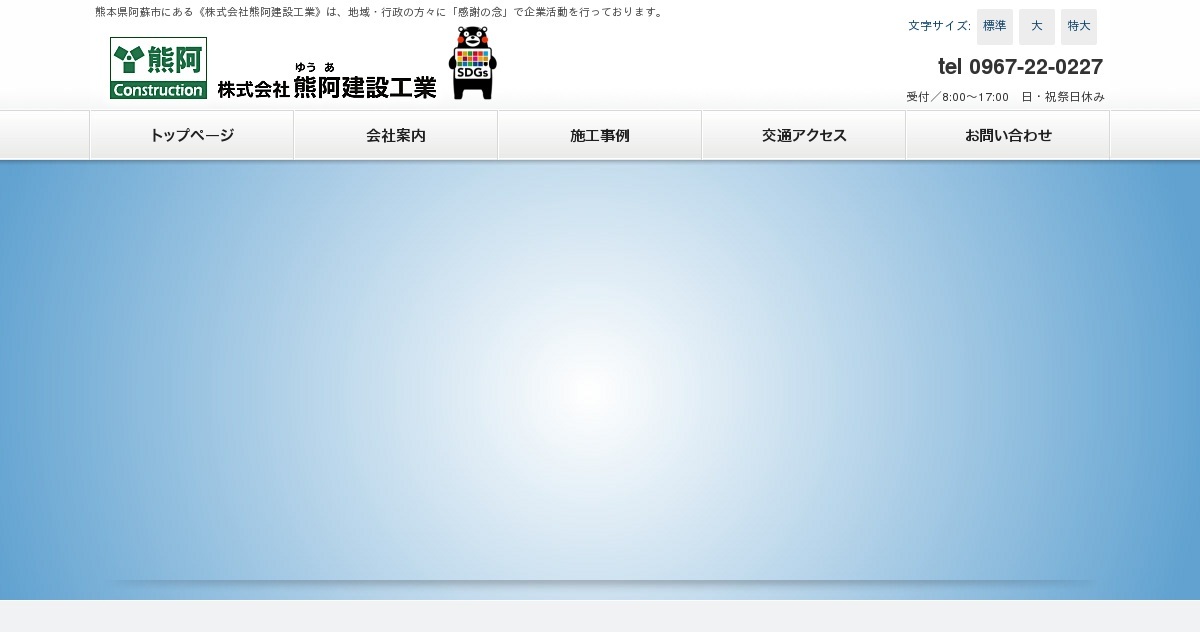Click the green 熊阿 Construction logo
This screenshot has height=632, width=1200.
coord(158,68)
